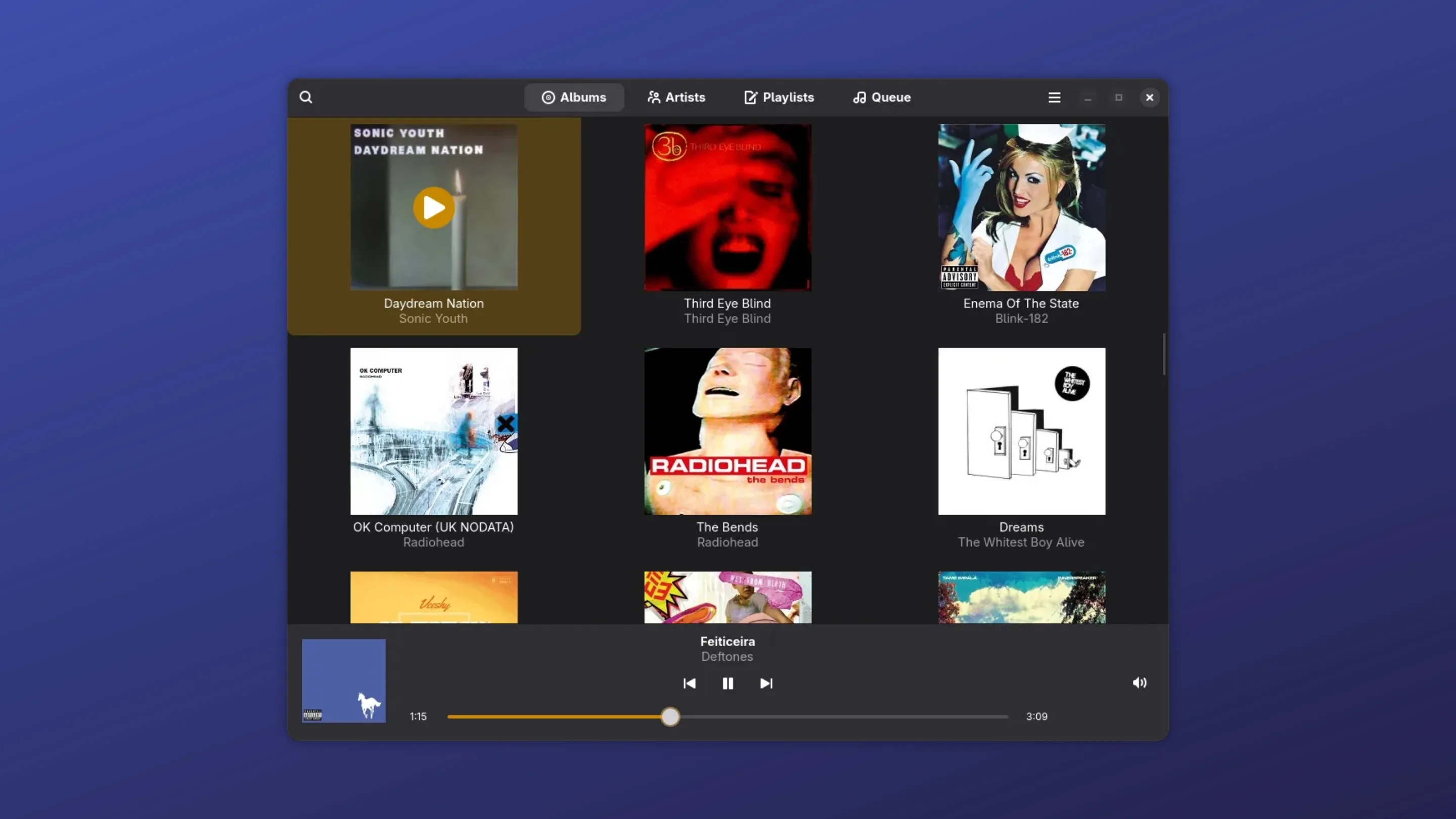The width and height of the screenshot is (1456, 819).
Task: Click the Deftones album art thumbnail
Action: pyautogui.click(x=343, y=680)
